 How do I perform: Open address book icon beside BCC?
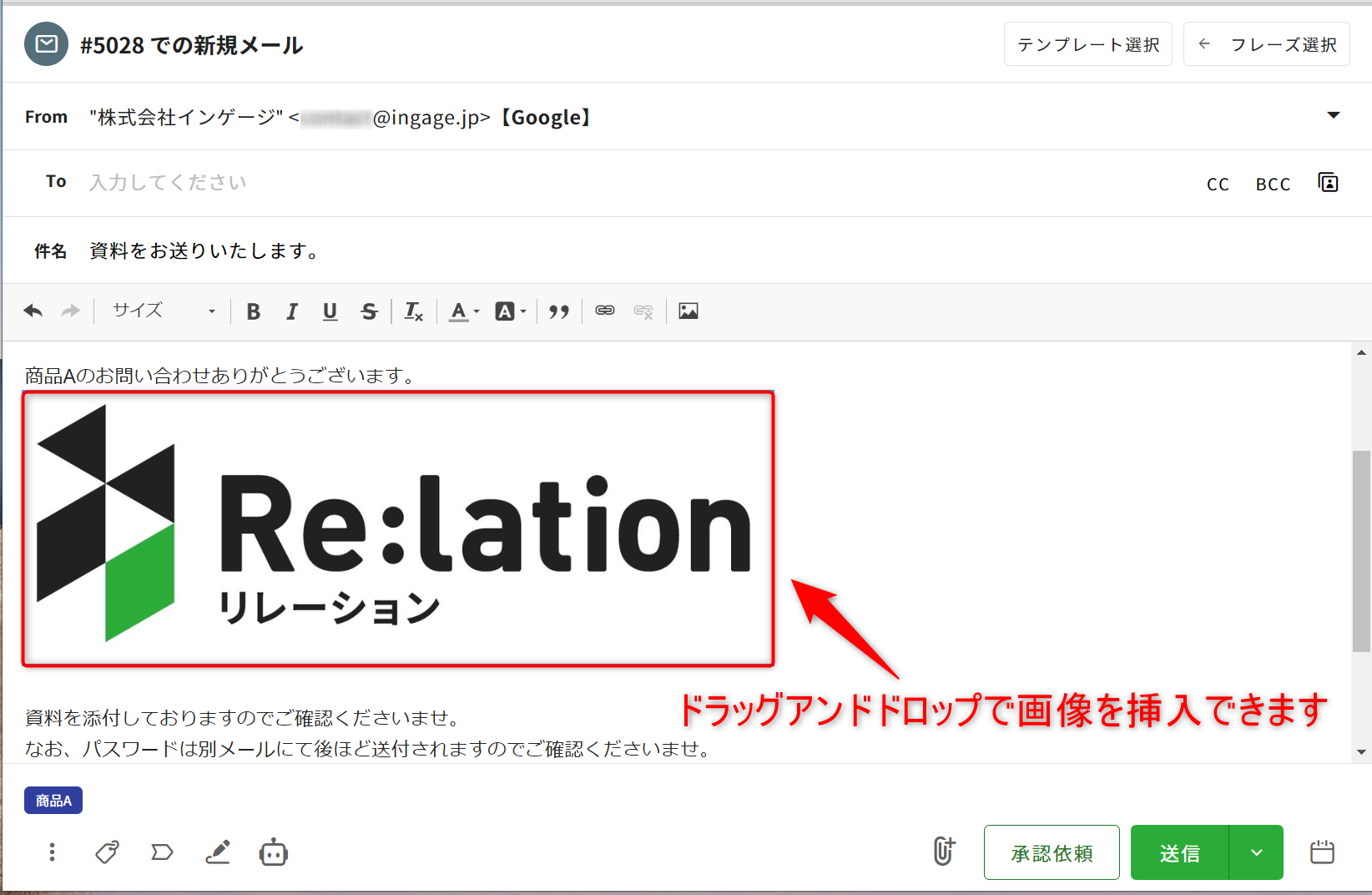click(1328, 183)
